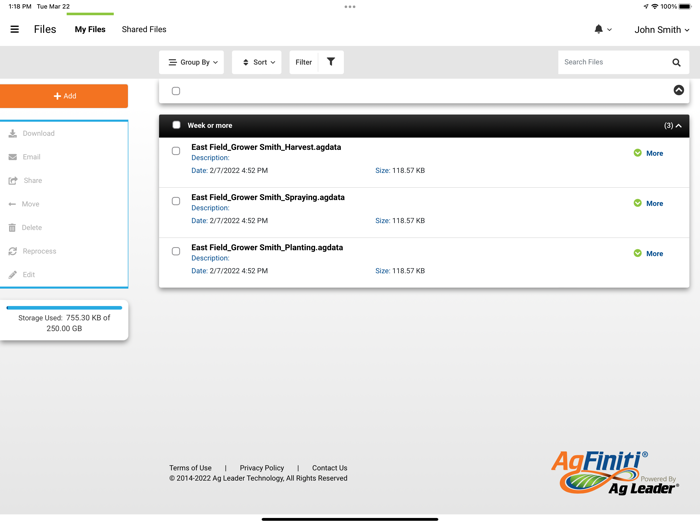The image size is (700, 525).
Task: Click the Files page title
Action: tap(45, 29)
